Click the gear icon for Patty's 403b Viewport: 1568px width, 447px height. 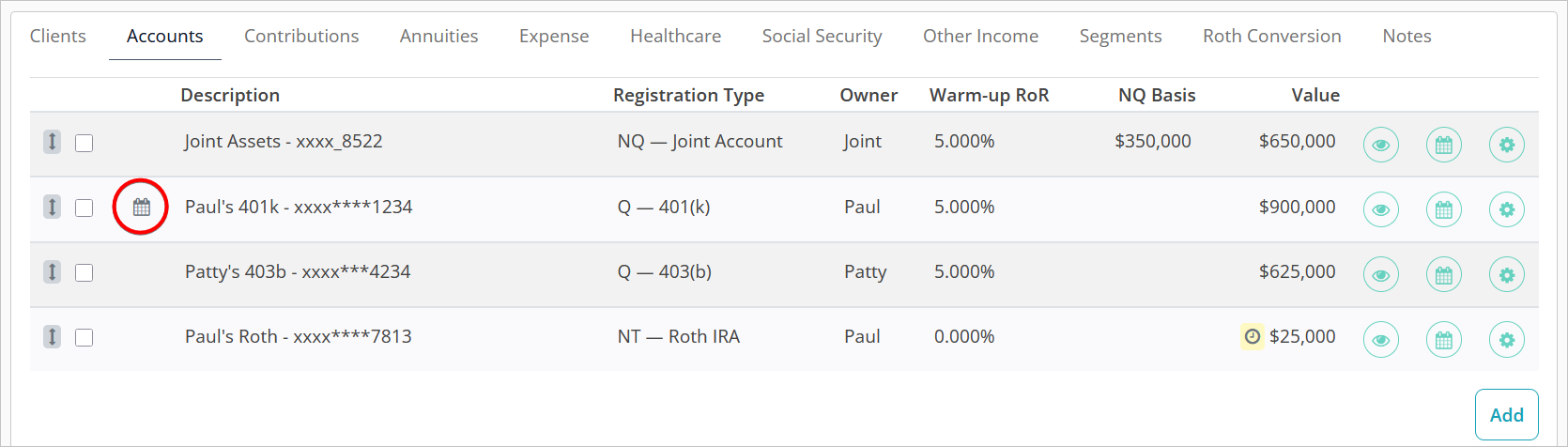1506,274
